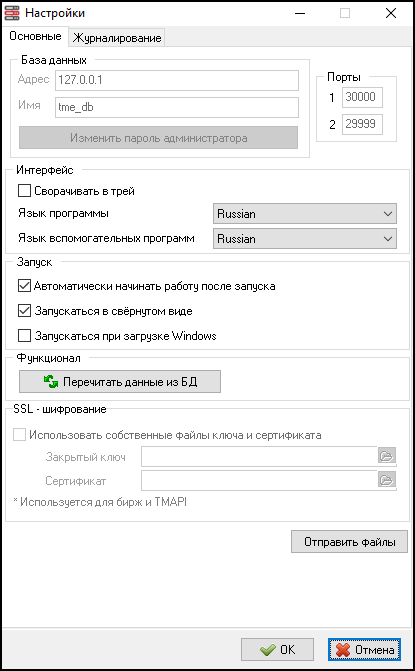Click the green checkmark on OK
The height and width of the screenshot is (671, 415).
pos(267,650)
